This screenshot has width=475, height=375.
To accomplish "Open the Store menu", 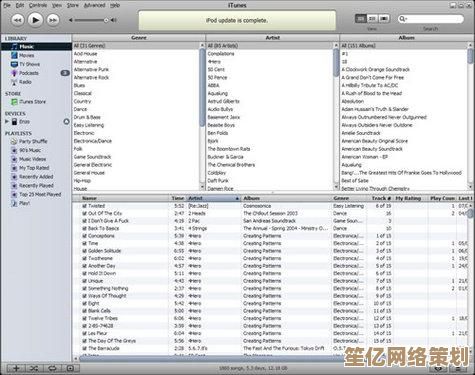I will tap(73, 5).
